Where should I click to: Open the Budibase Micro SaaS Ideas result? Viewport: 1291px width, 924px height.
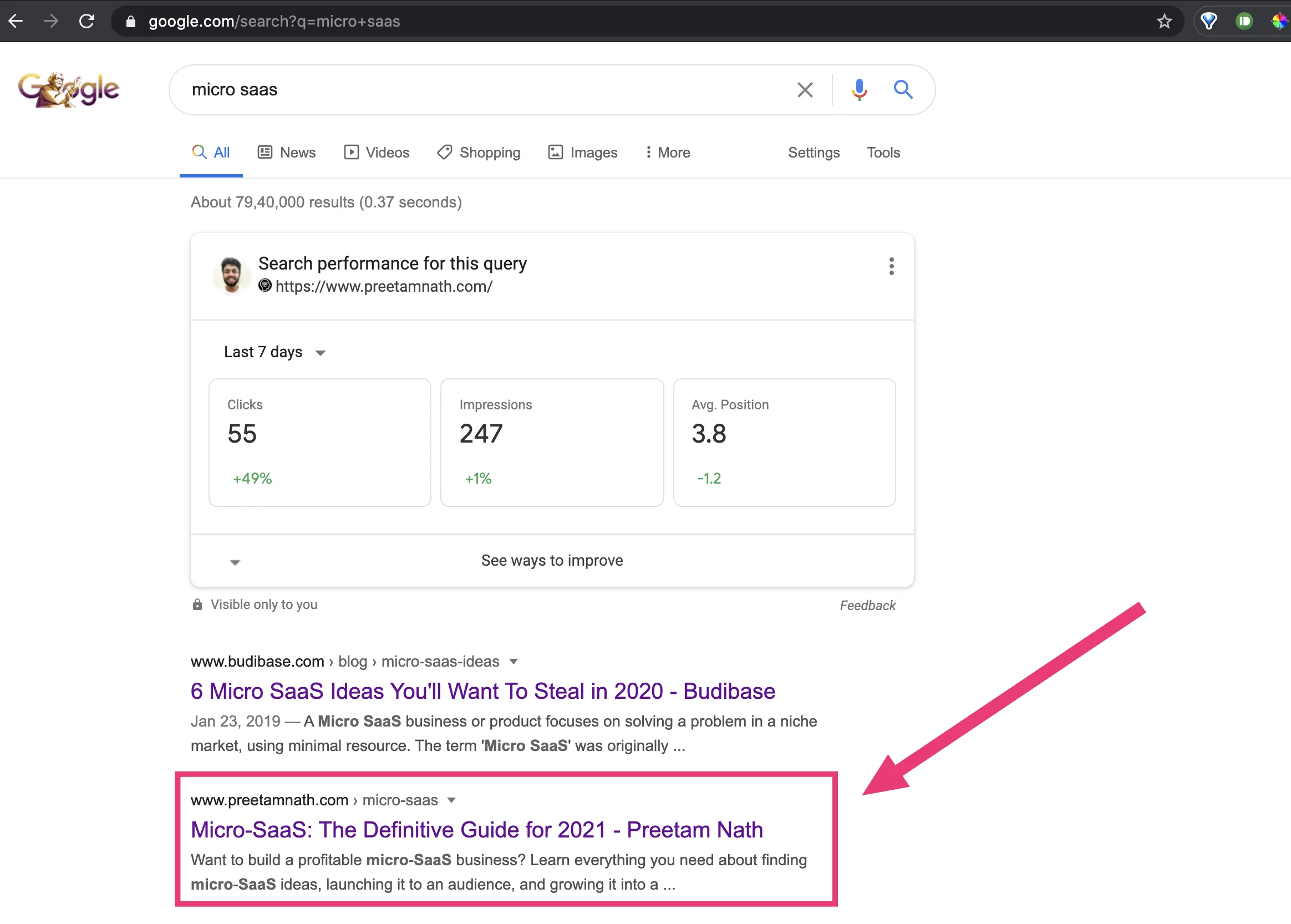click(x=482, y=691)
